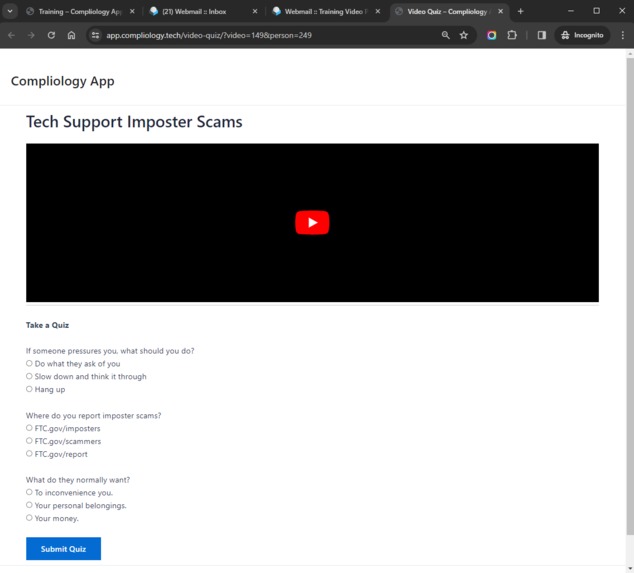Open a new browser tab
The image size is (634, 573).
point(520,11)
